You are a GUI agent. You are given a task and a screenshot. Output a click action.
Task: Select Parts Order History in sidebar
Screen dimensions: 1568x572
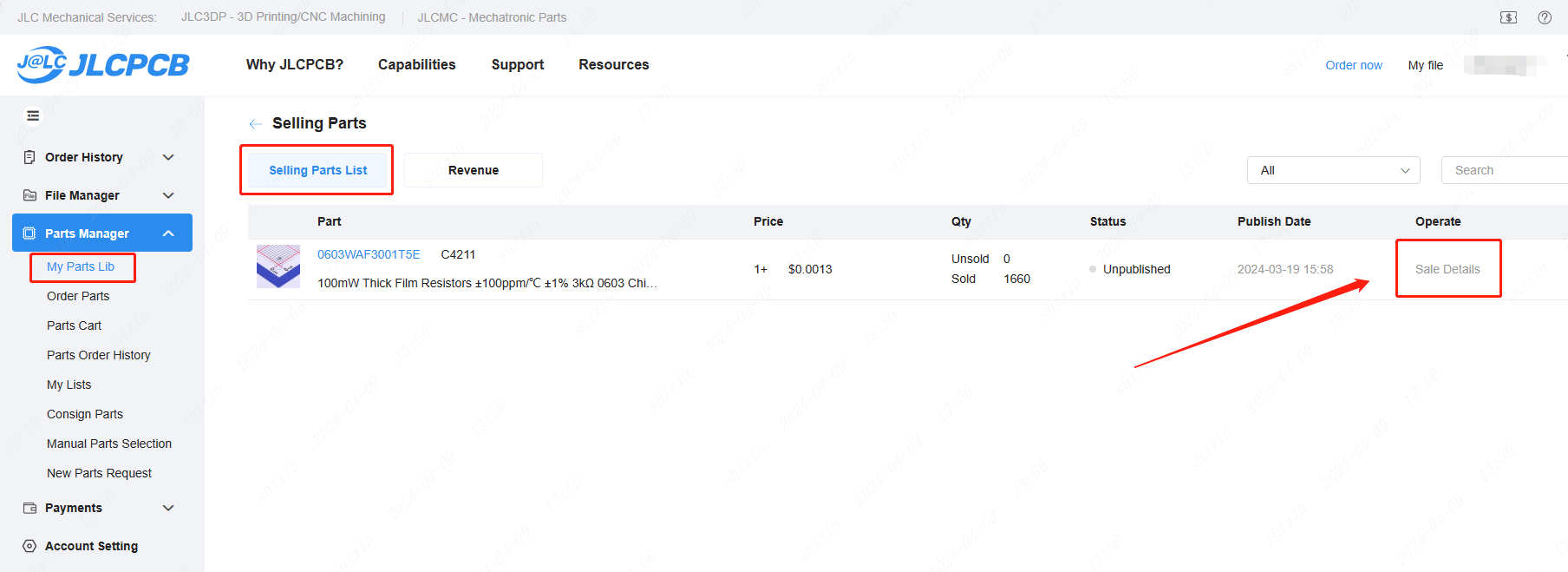tap(99, 355)
